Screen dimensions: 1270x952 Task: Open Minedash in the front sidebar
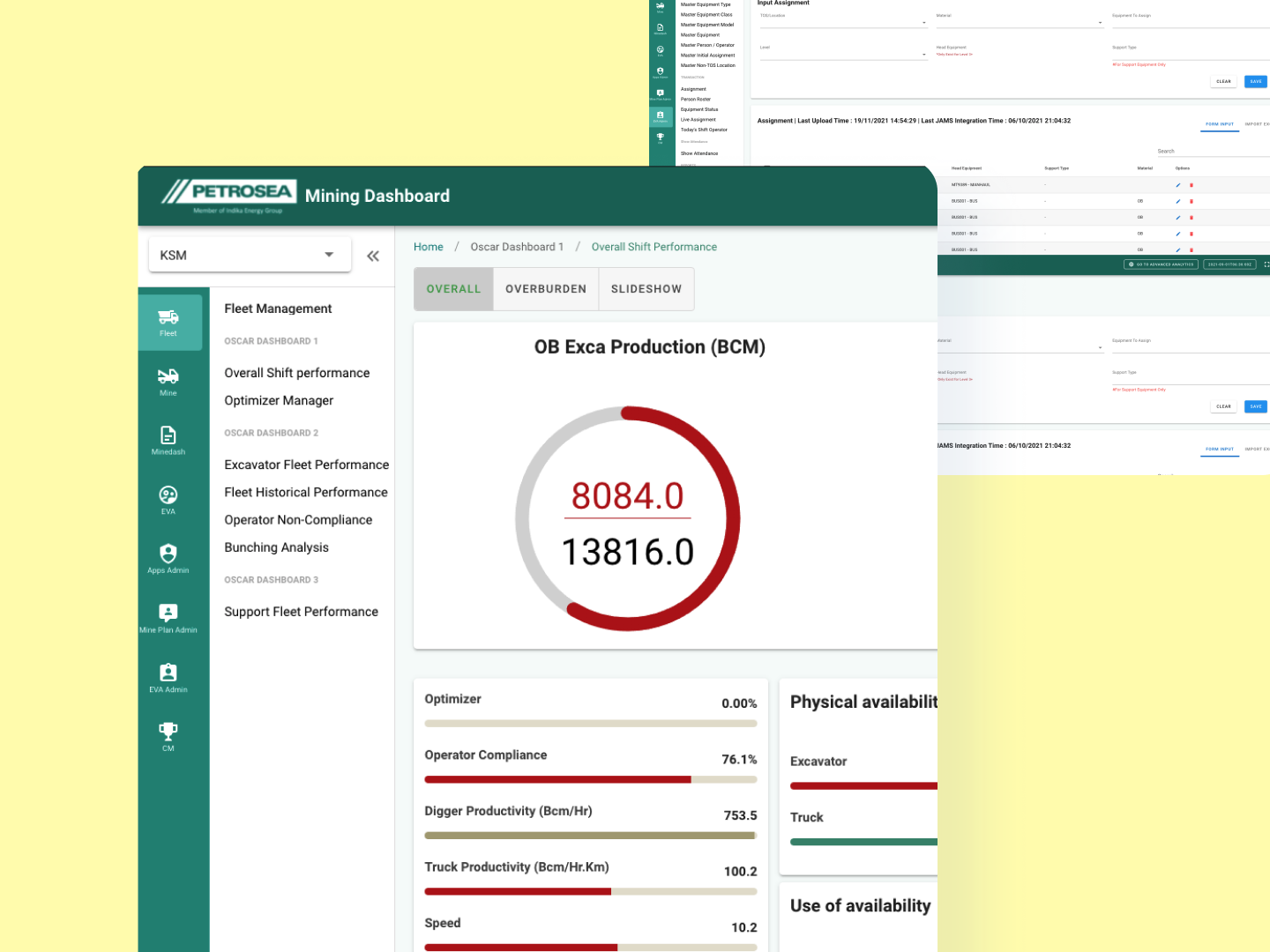coord(168,441)
